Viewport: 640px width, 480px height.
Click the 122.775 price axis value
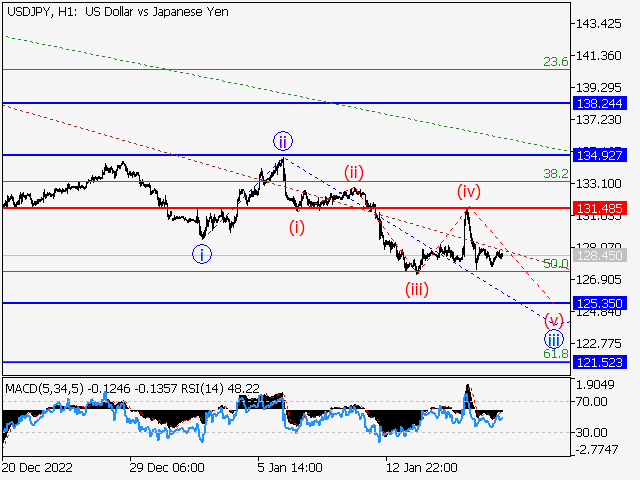598,344
